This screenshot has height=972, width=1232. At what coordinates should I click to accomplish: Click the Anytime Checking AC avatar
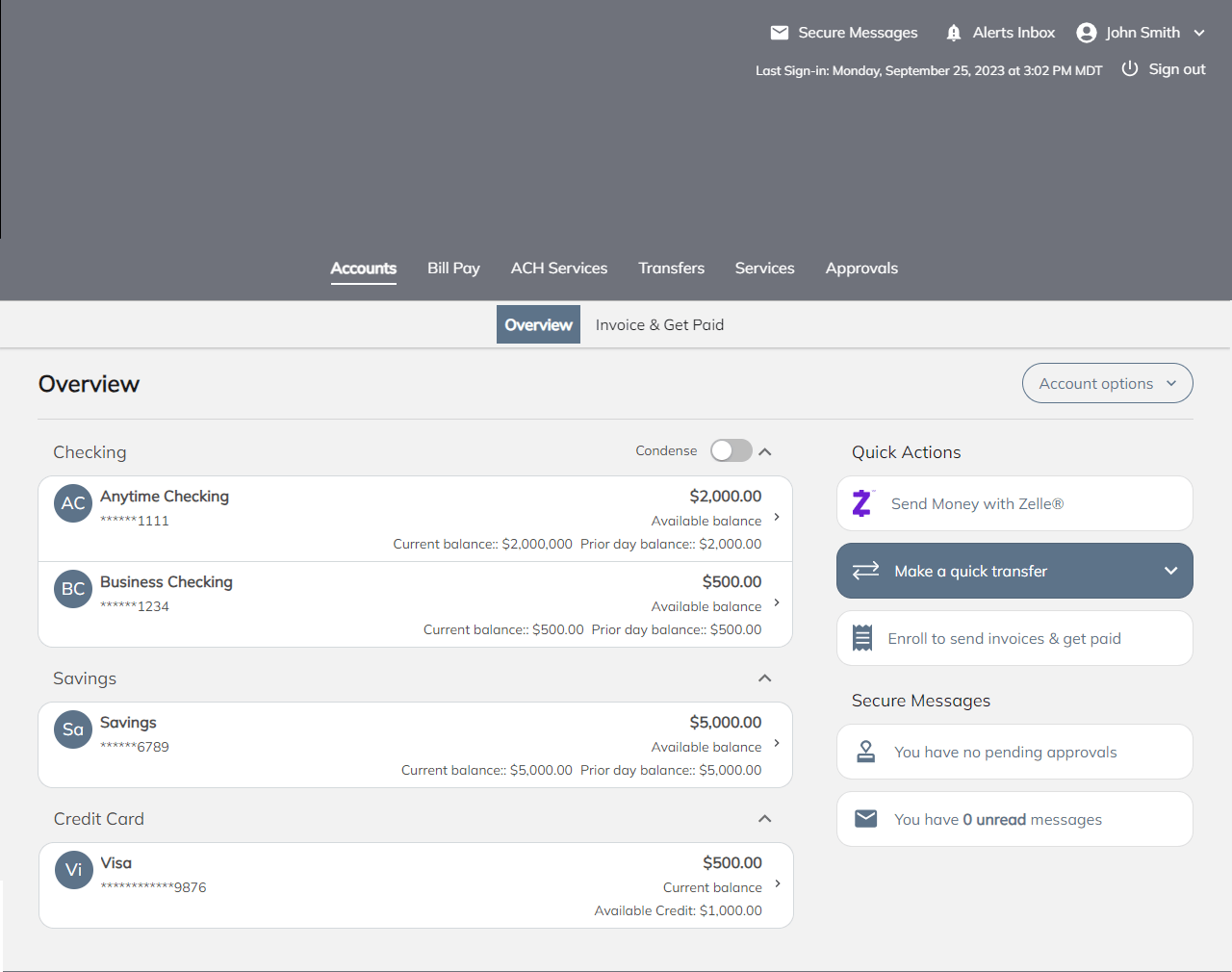coord(73,503)
